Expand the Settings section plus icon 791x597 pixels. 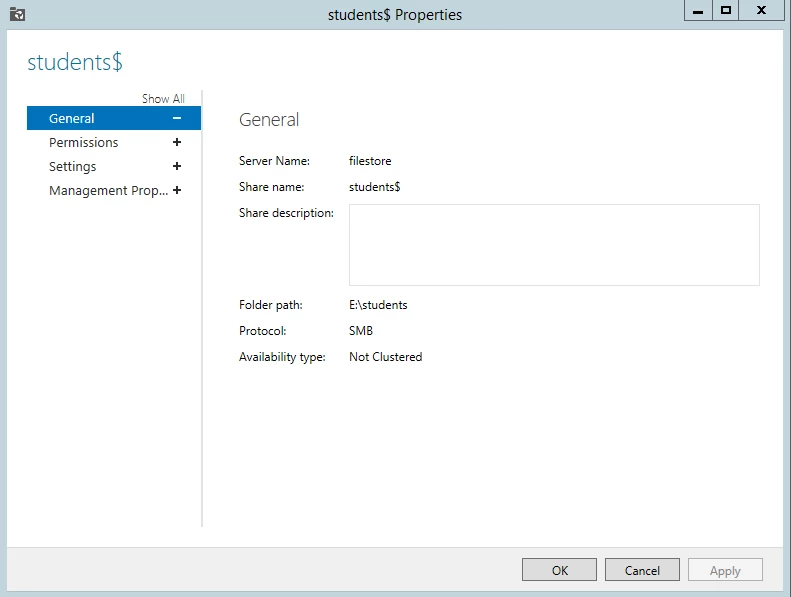[x=177, y=166]
